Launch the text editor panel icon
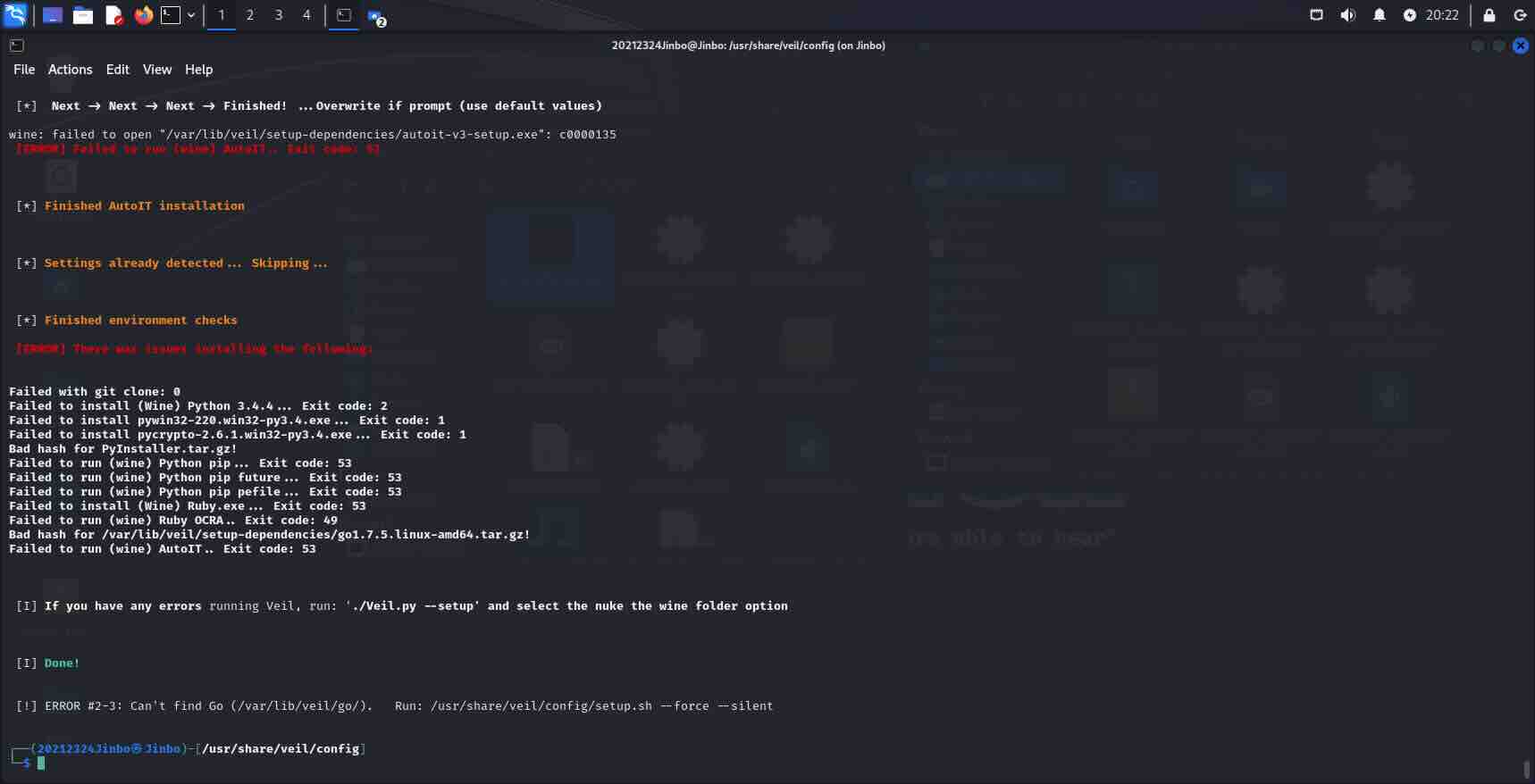 tap(113, 15)
